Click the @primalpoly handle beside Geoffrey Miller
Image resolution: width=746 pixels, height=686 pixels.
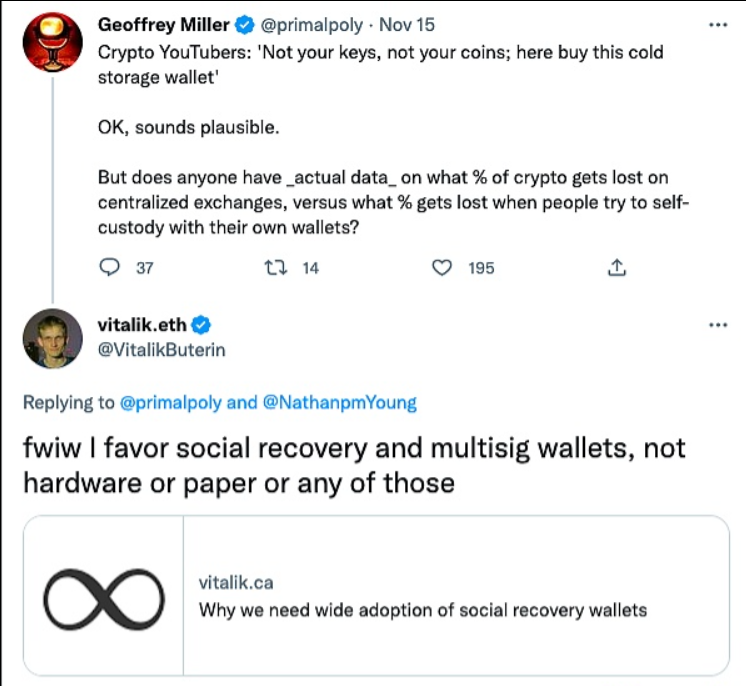311,25
